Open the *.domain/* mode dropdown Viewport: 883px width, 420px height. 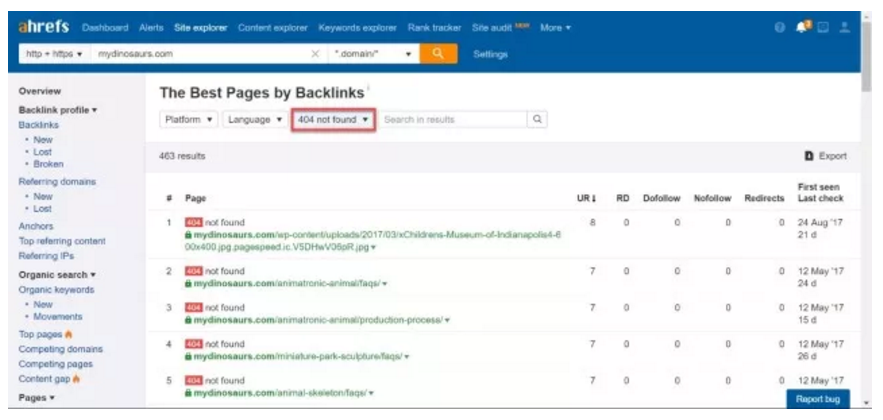click(374, 54)
